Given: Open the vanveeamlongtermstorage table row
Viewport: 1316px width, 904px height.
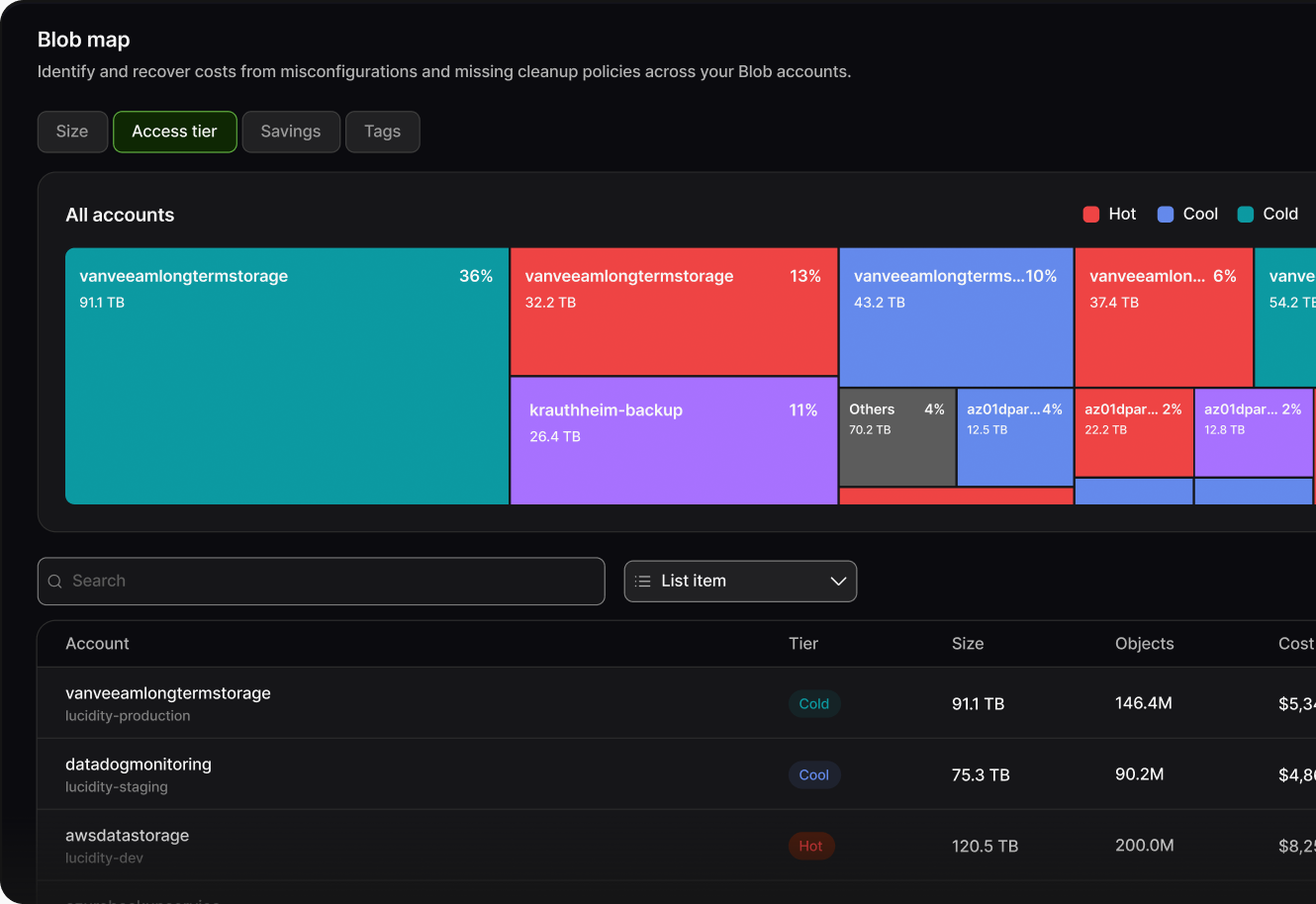Looking at the screenshot, I should [x=677, y=703].
